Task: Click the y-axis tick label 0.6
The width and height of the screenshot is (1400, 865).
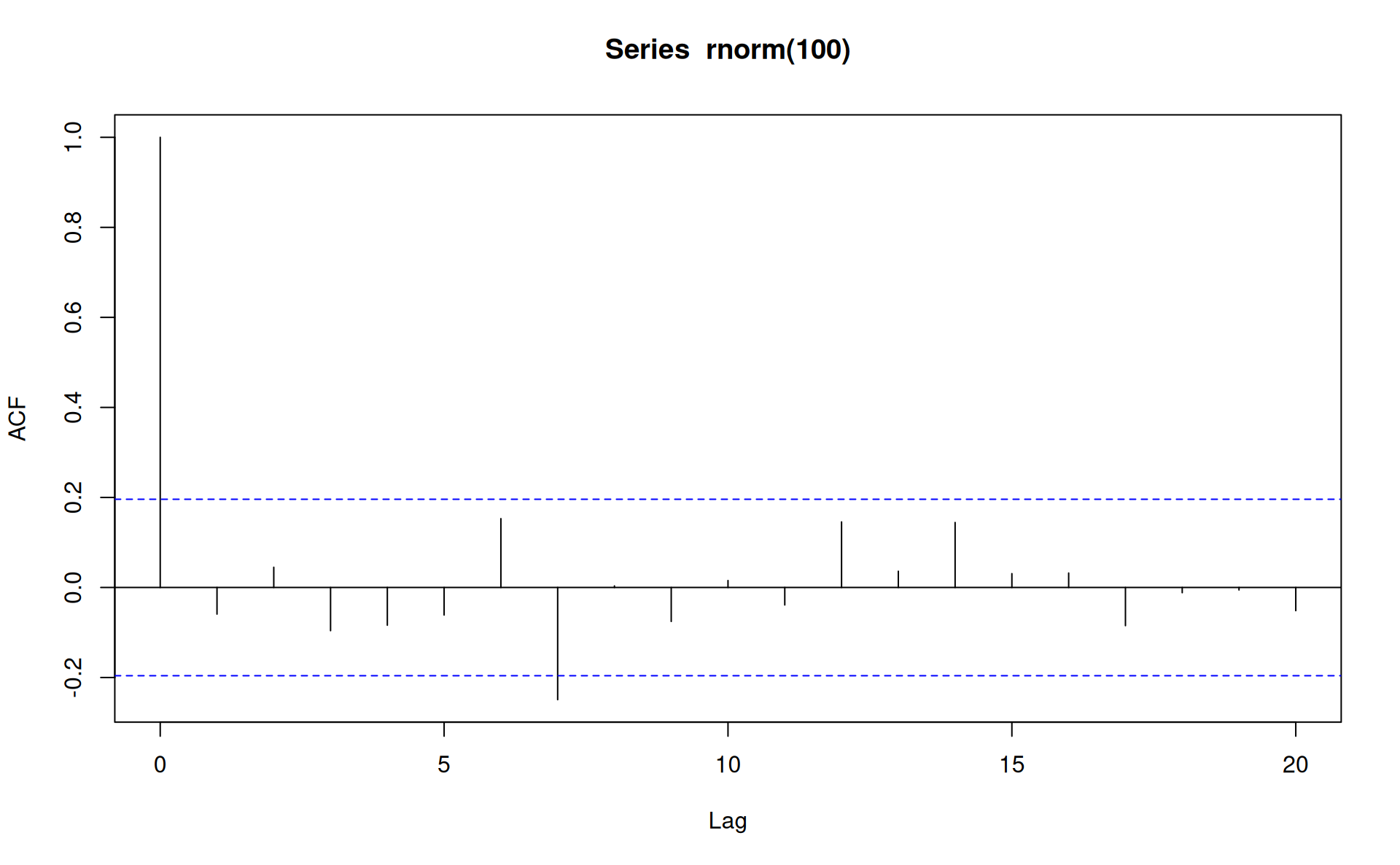Action: [74, 317]
